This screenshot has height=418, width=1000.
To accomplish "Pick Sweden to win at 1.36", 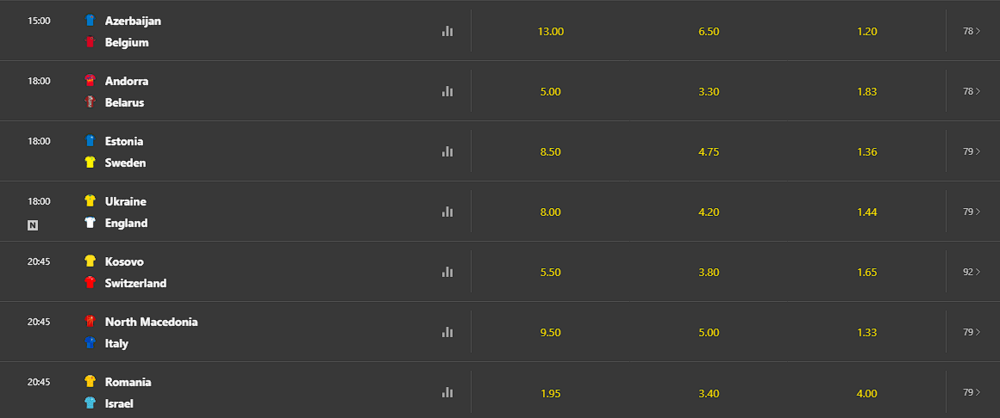I will (x=866, y=151).
